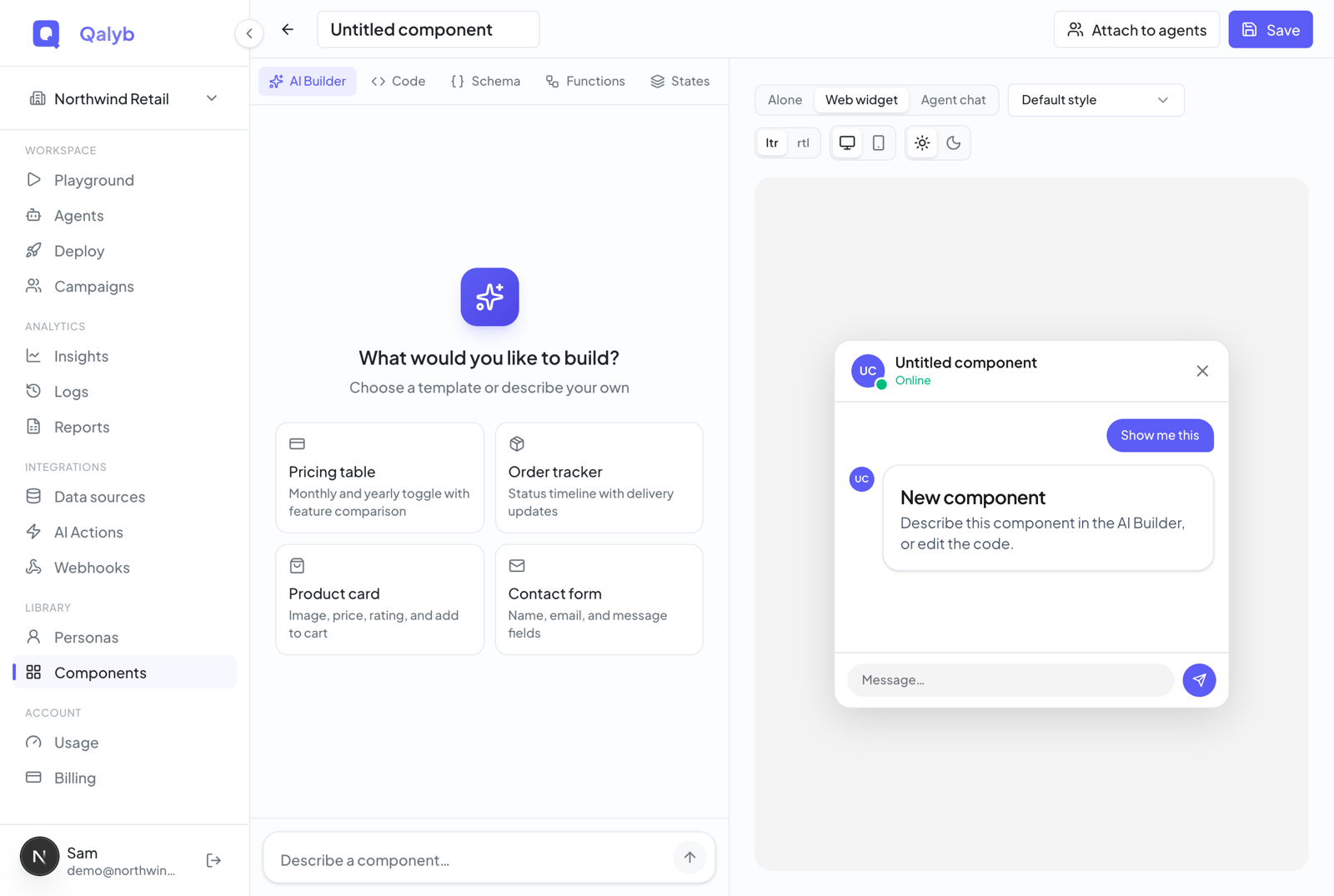The image size is (1334, 896).
Task: Close the widget preview with X
Action: [x=1202, y=372]
